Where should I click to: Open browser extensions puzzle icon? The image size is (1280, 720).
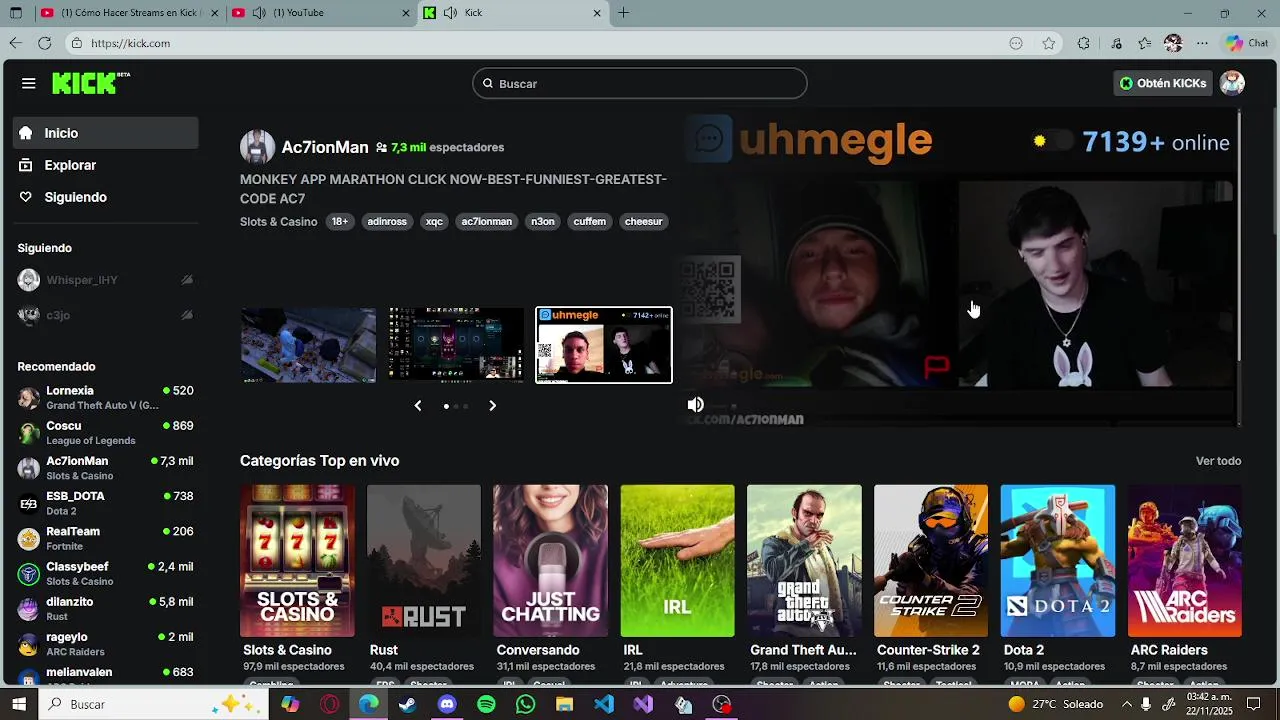1083,43
